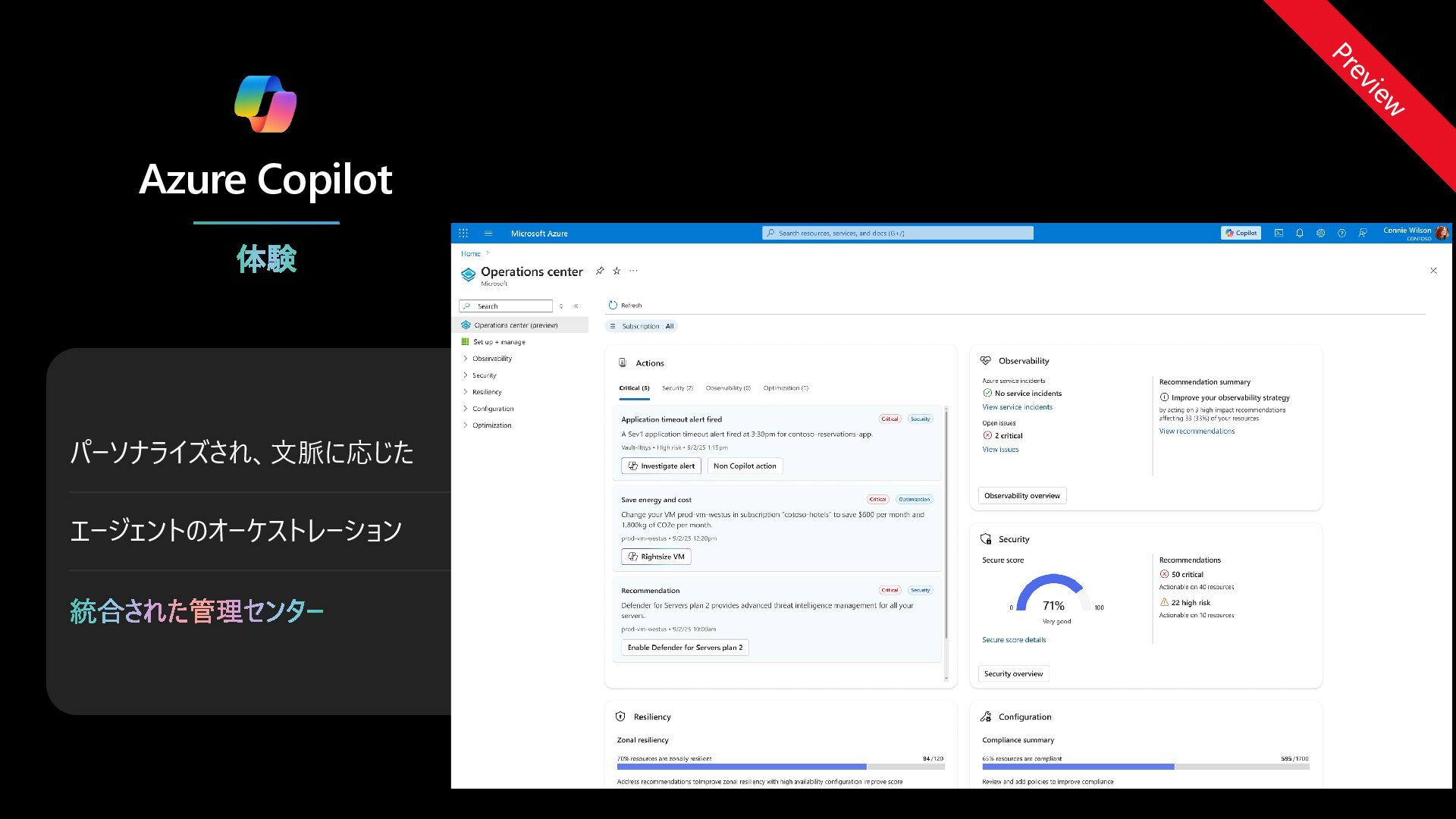This screenshot has height=819, width=1456.
Task: Click the help question mark icon
Action: [x=1341, y=234]
